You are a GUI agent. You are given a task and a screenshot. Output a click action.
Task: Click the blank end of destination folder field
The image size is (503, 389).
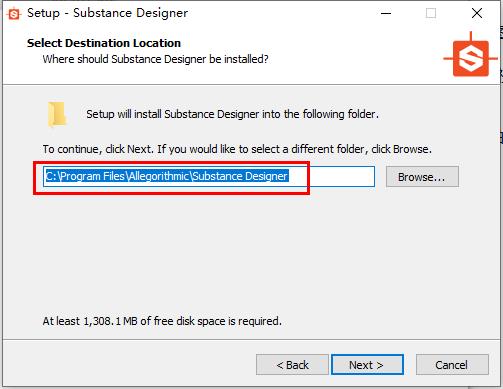(x=331, y=176)
